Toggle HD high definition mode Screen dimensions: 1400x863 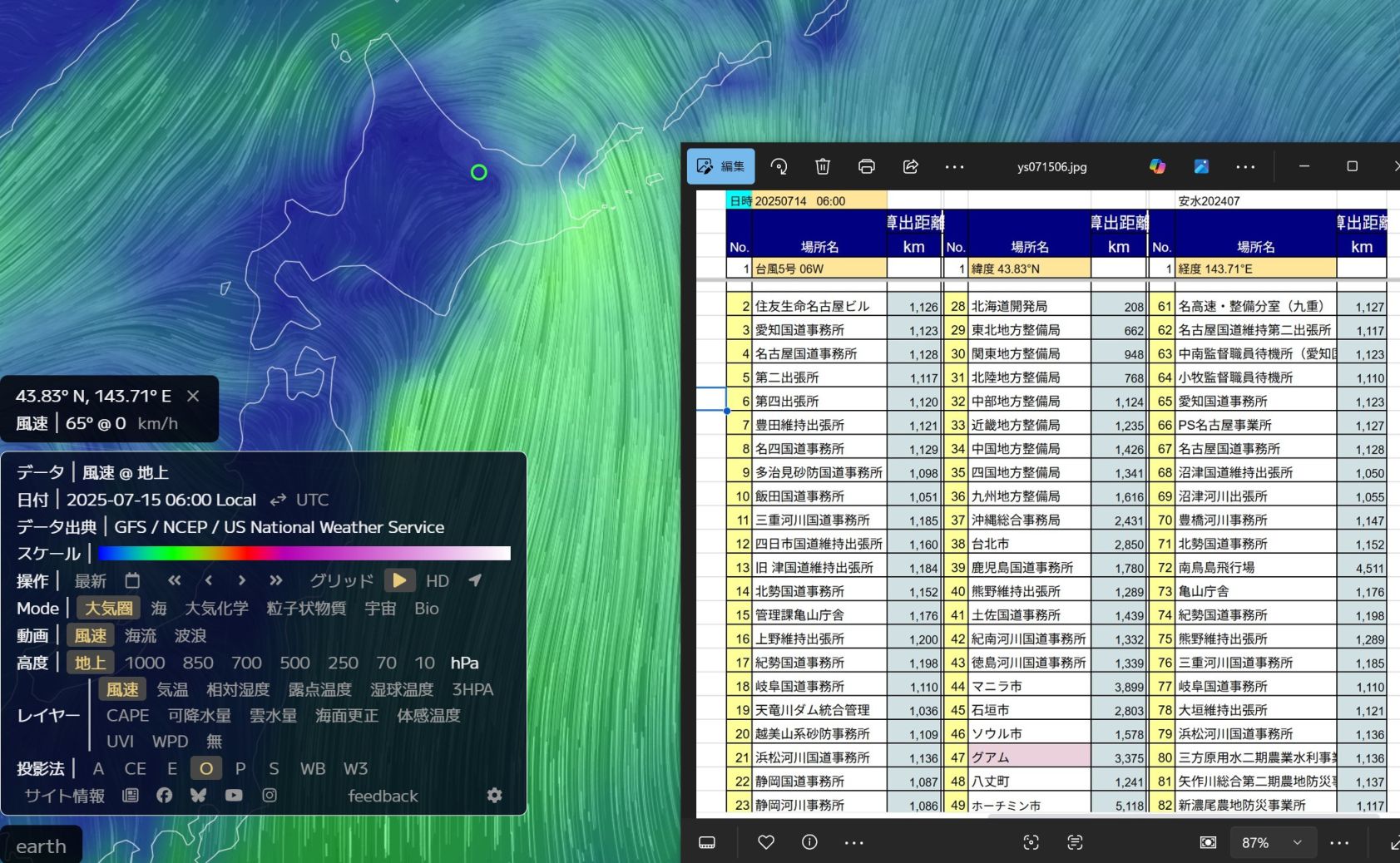point(438,580)
